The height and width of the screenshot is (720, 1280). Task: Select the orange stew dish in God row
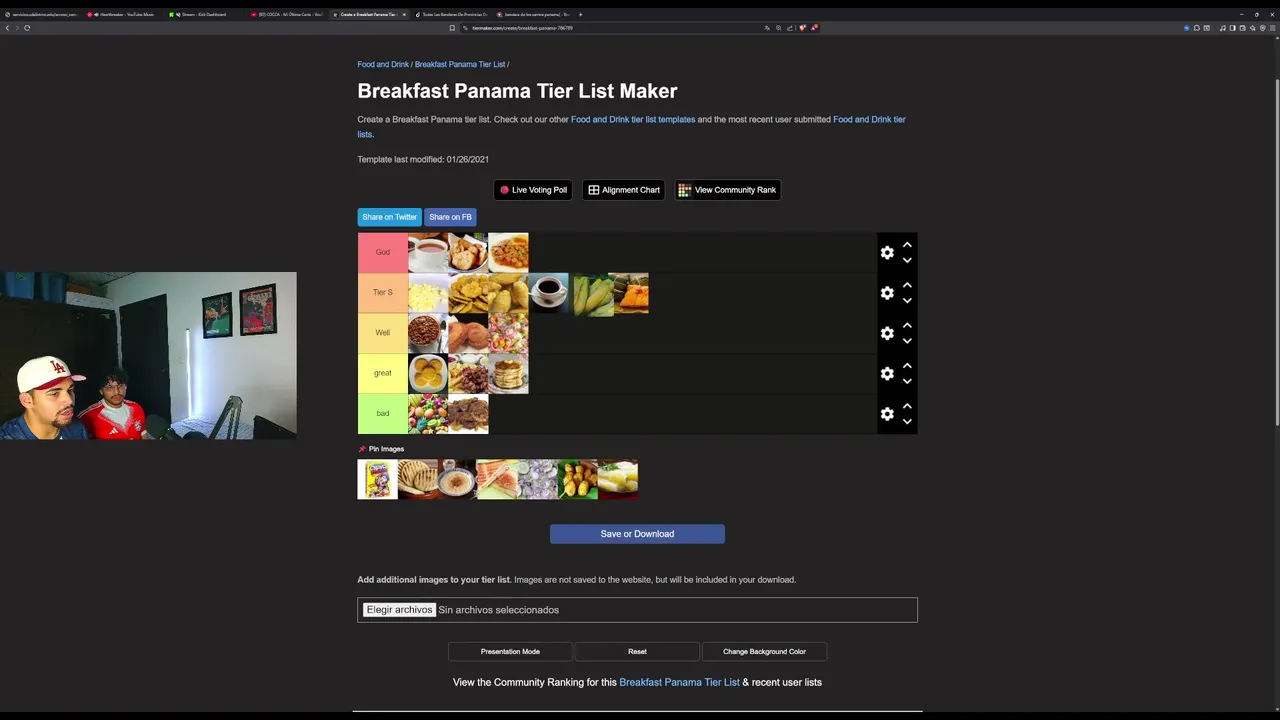(x=508, y=253)
